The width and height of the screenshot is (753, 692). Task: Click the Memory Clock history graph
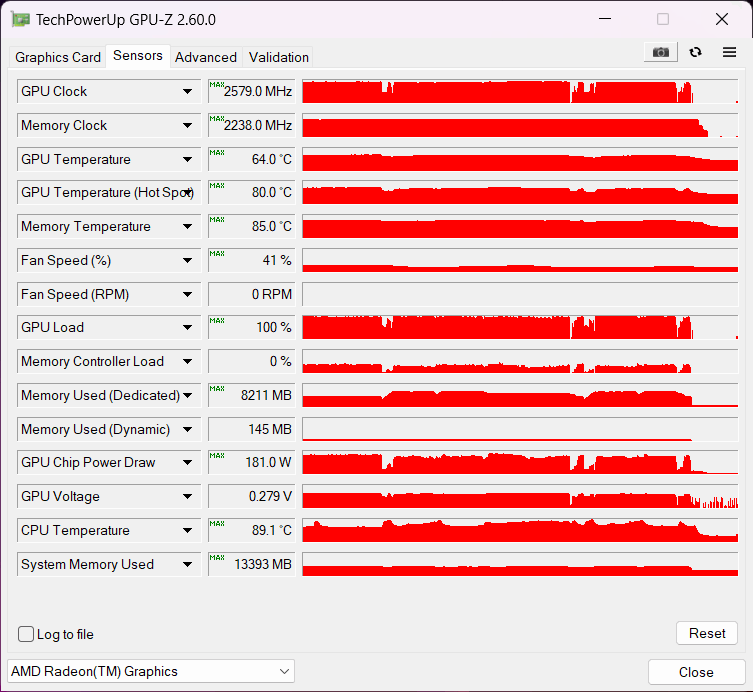click(520, 125)
